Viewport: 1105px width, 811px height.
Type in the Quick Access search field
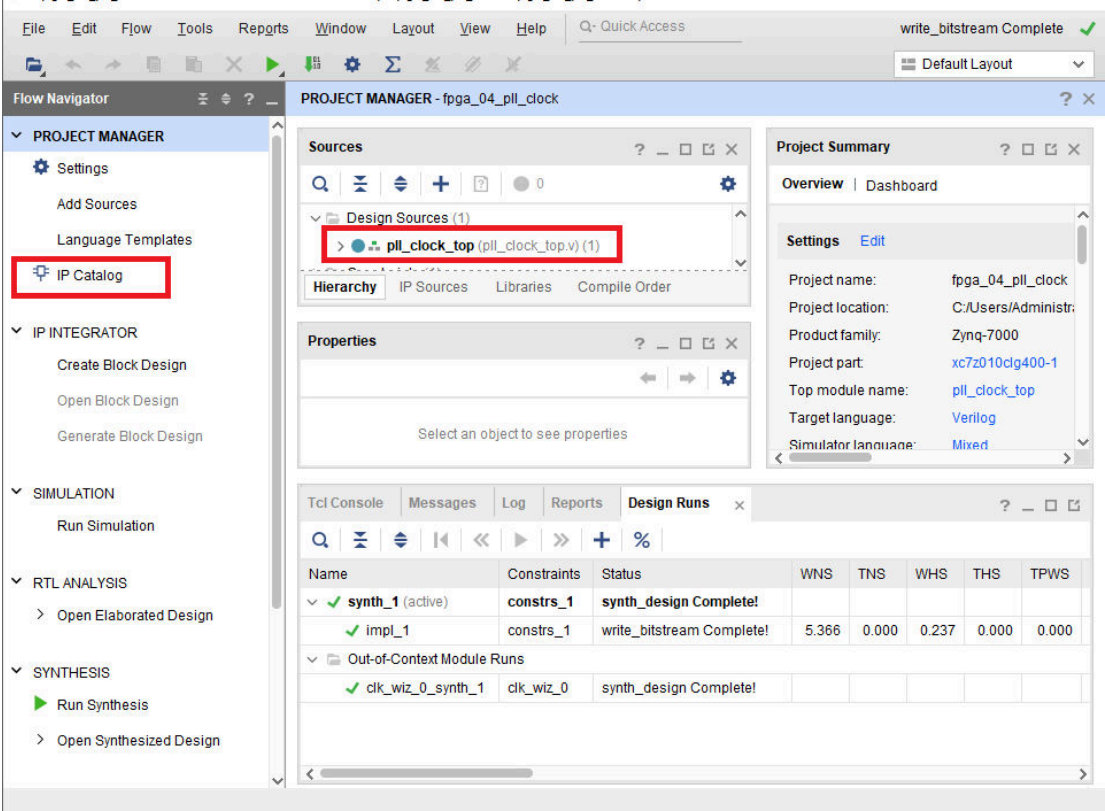(x=660, y=27)
